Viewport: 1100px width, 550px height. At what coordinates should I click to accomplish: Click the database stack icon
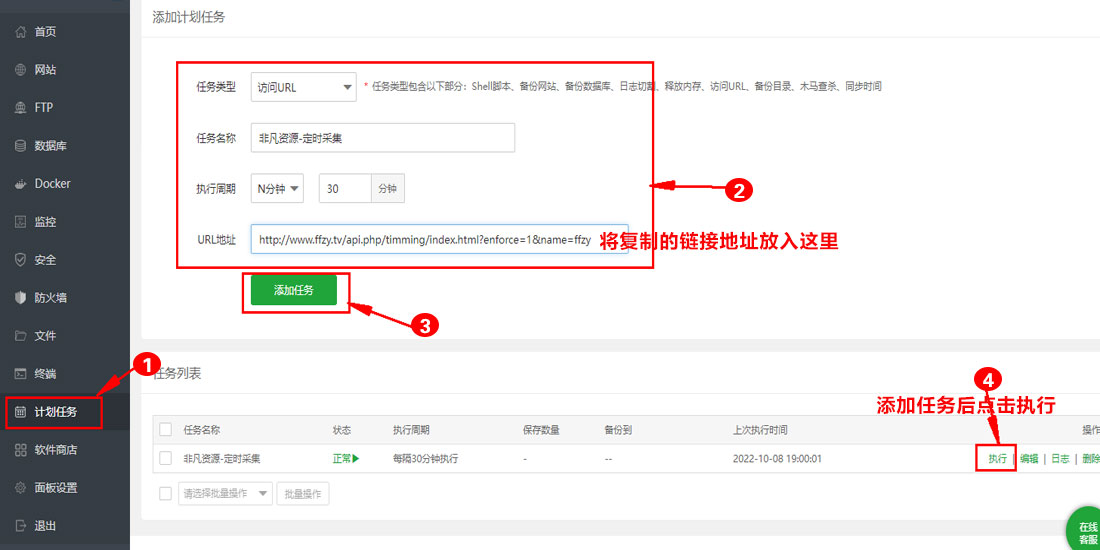click(x=21, y=146)
